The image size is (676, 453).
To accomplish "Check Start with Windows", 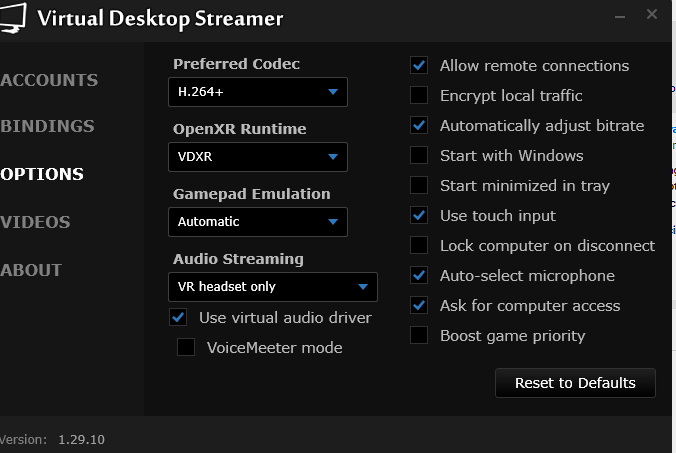I will pyautogui.click(x=419, y=155).
